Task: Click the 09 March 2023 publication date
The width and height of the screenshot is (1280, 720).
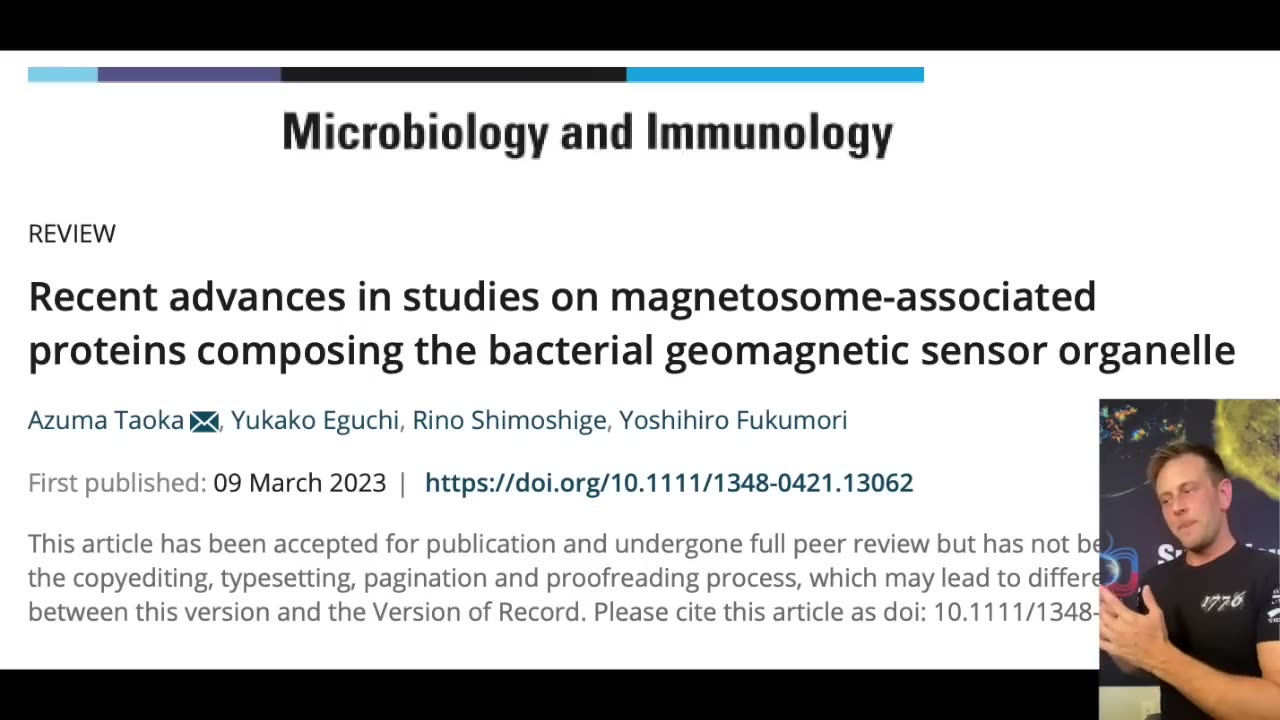Action: [x=299, y=483]
